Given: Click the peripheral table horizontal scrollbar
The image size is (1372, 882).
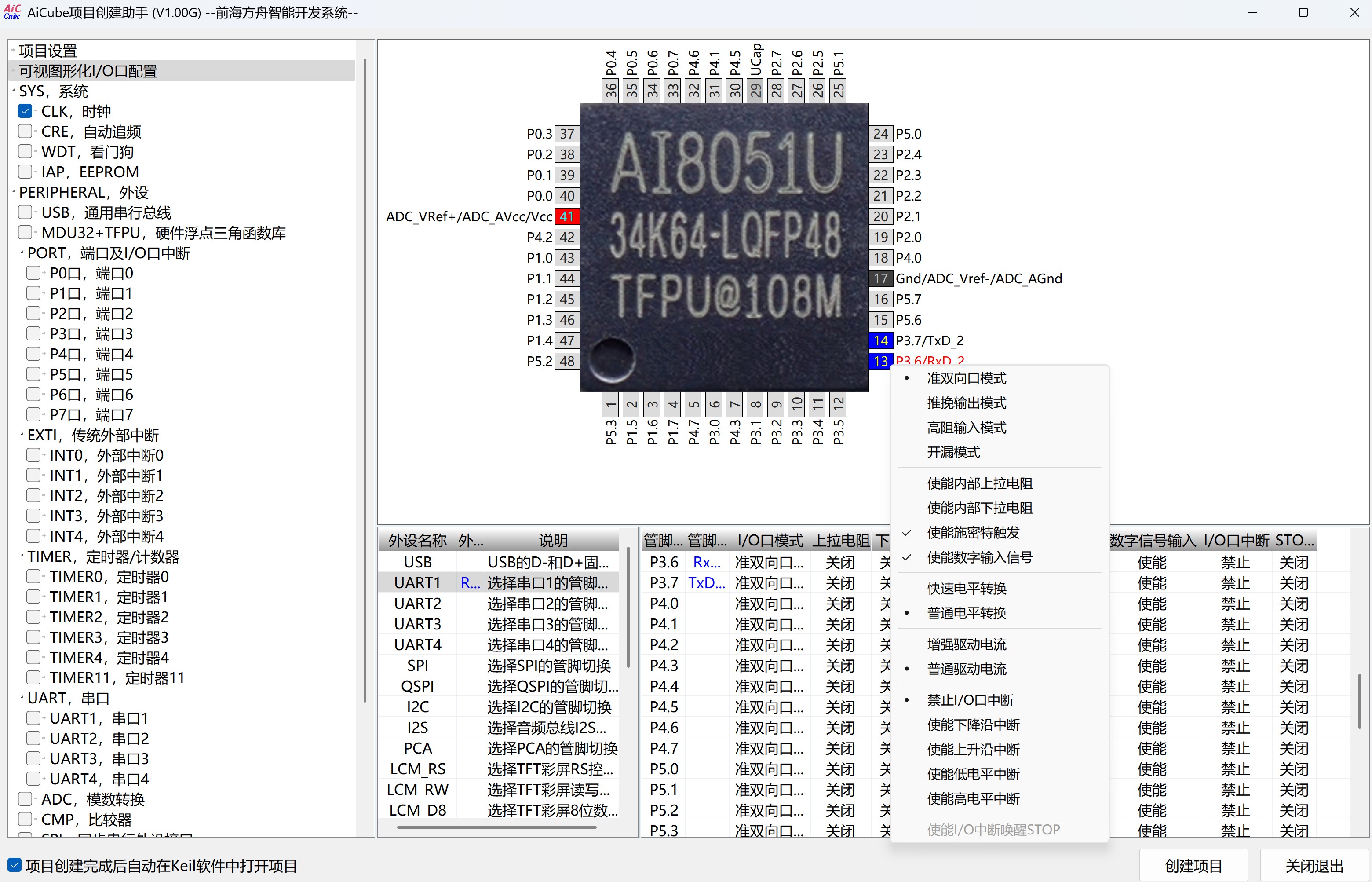Looking at the screenshot, I should tap(497, 827).
